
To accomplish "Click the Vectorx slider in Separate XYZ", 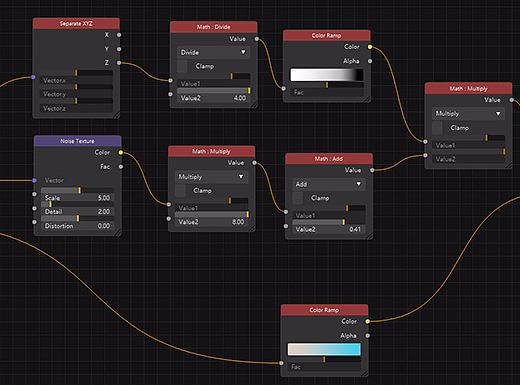I will 76,77.
